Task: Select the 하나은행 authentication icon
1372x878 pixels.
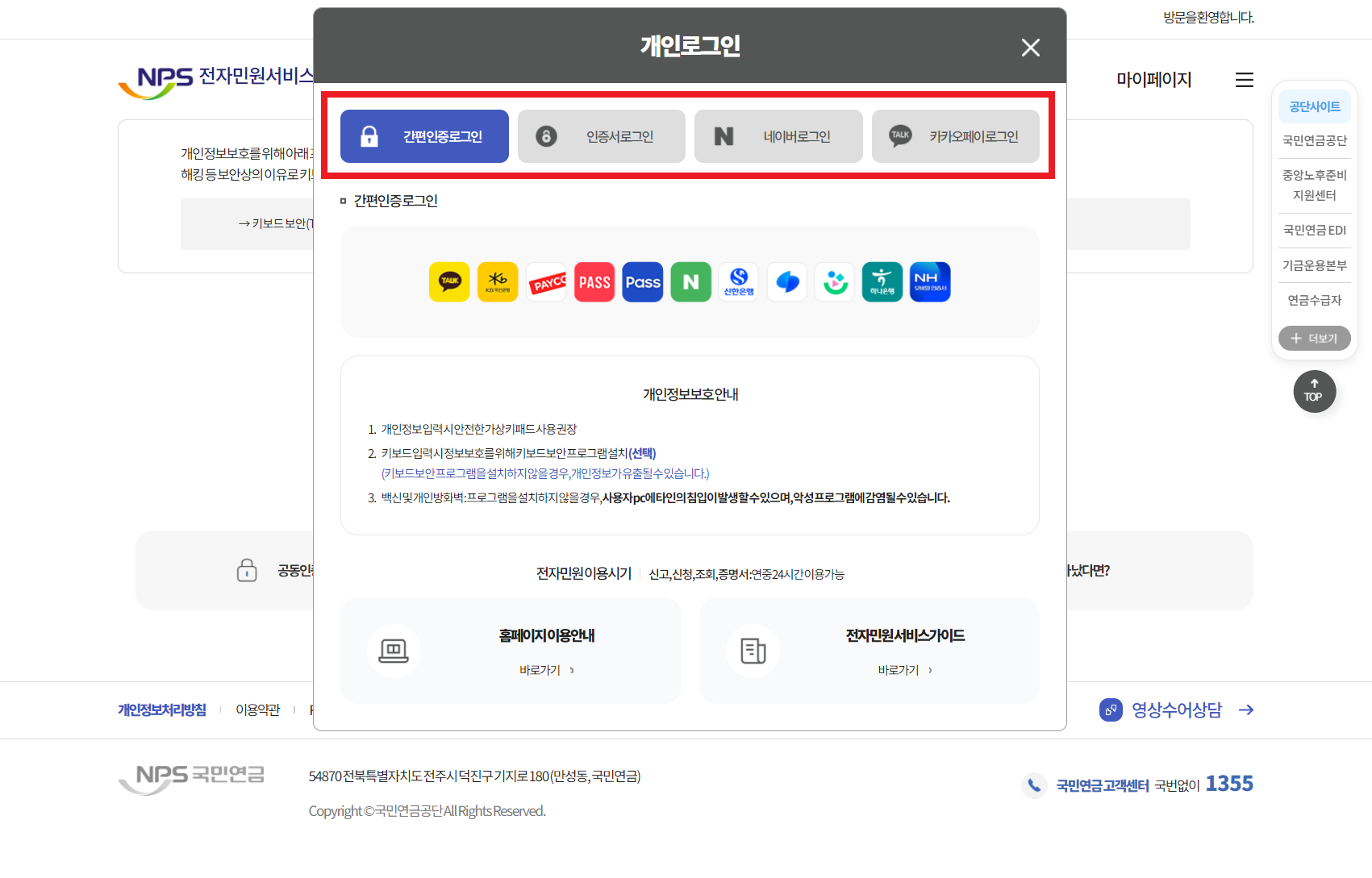Action: (x=882, y=282)
